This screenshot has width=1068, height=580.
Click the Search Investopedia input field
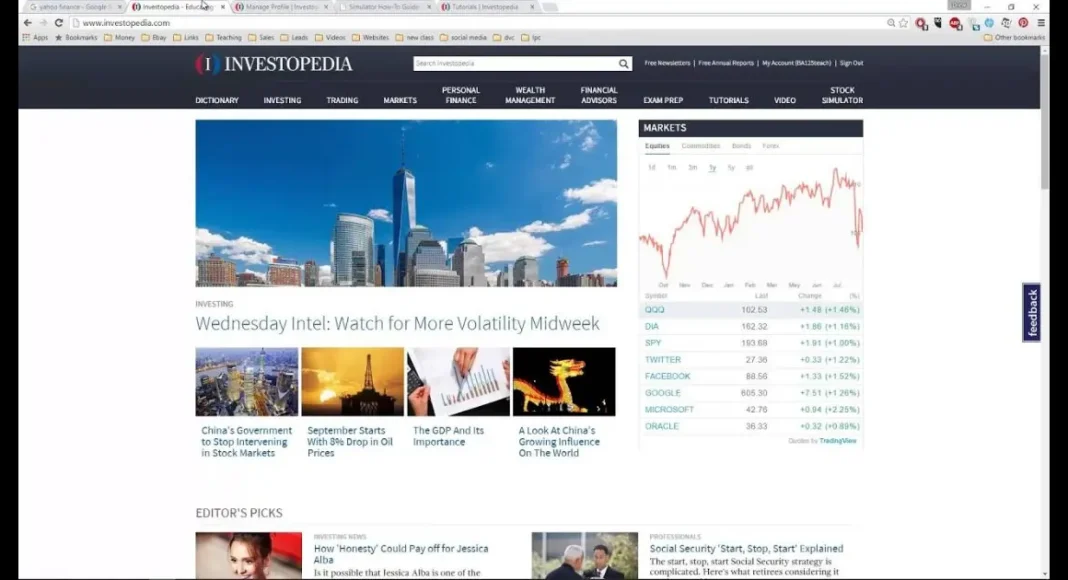515,63
